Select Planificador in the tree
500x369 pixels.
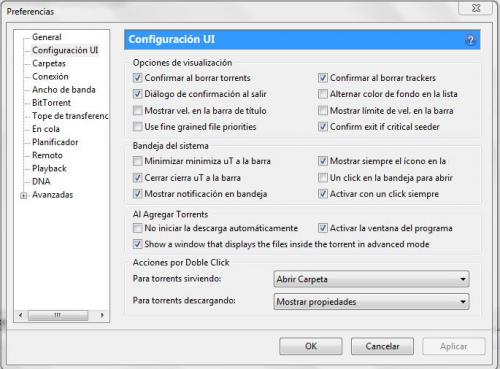click(x=55, y=142)
